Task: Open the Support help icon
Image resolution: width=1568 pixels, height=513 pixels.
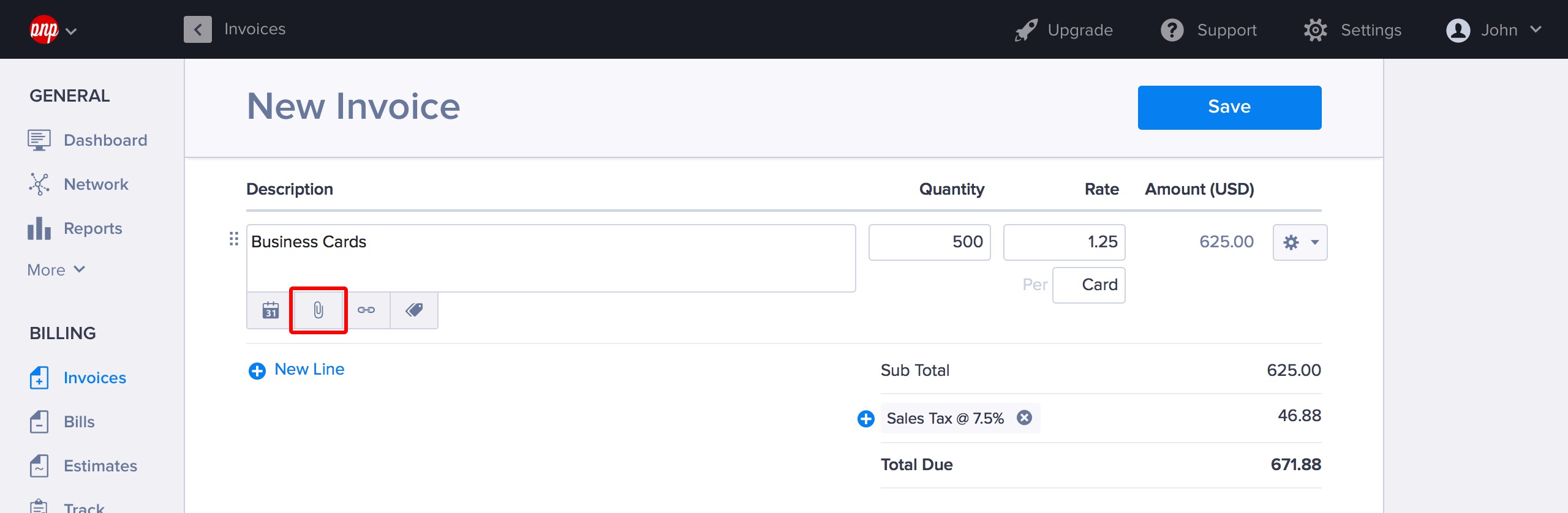Action: click(1172, 30)
